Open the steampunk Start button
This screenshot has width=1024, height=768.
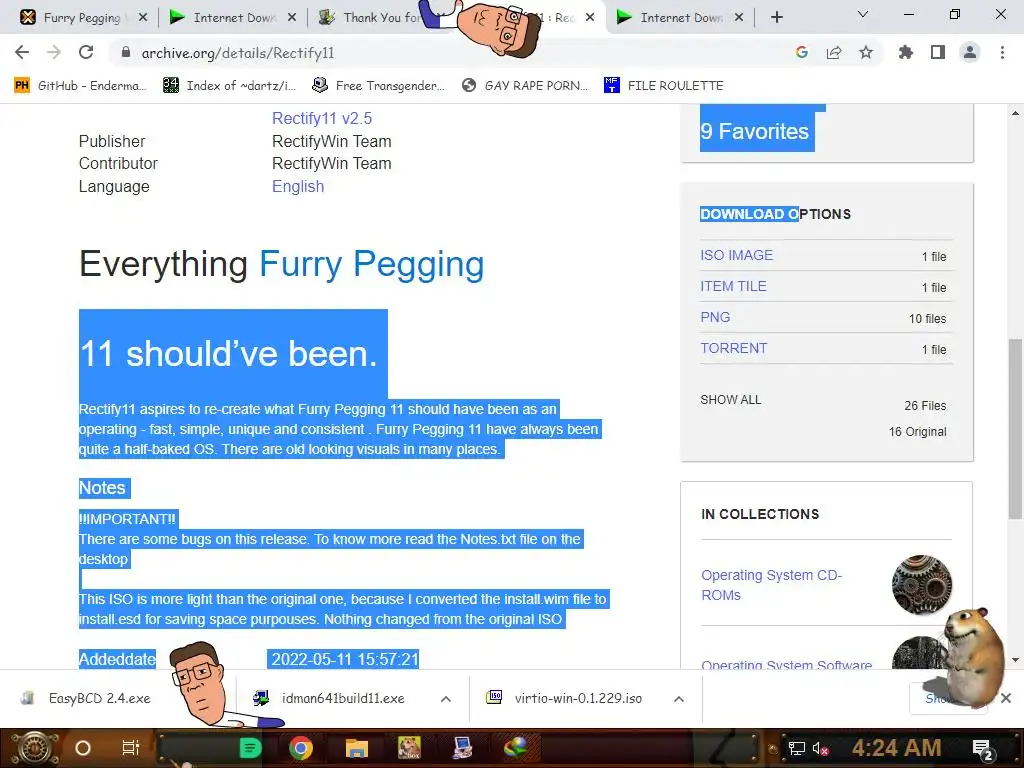pos(33,748)
